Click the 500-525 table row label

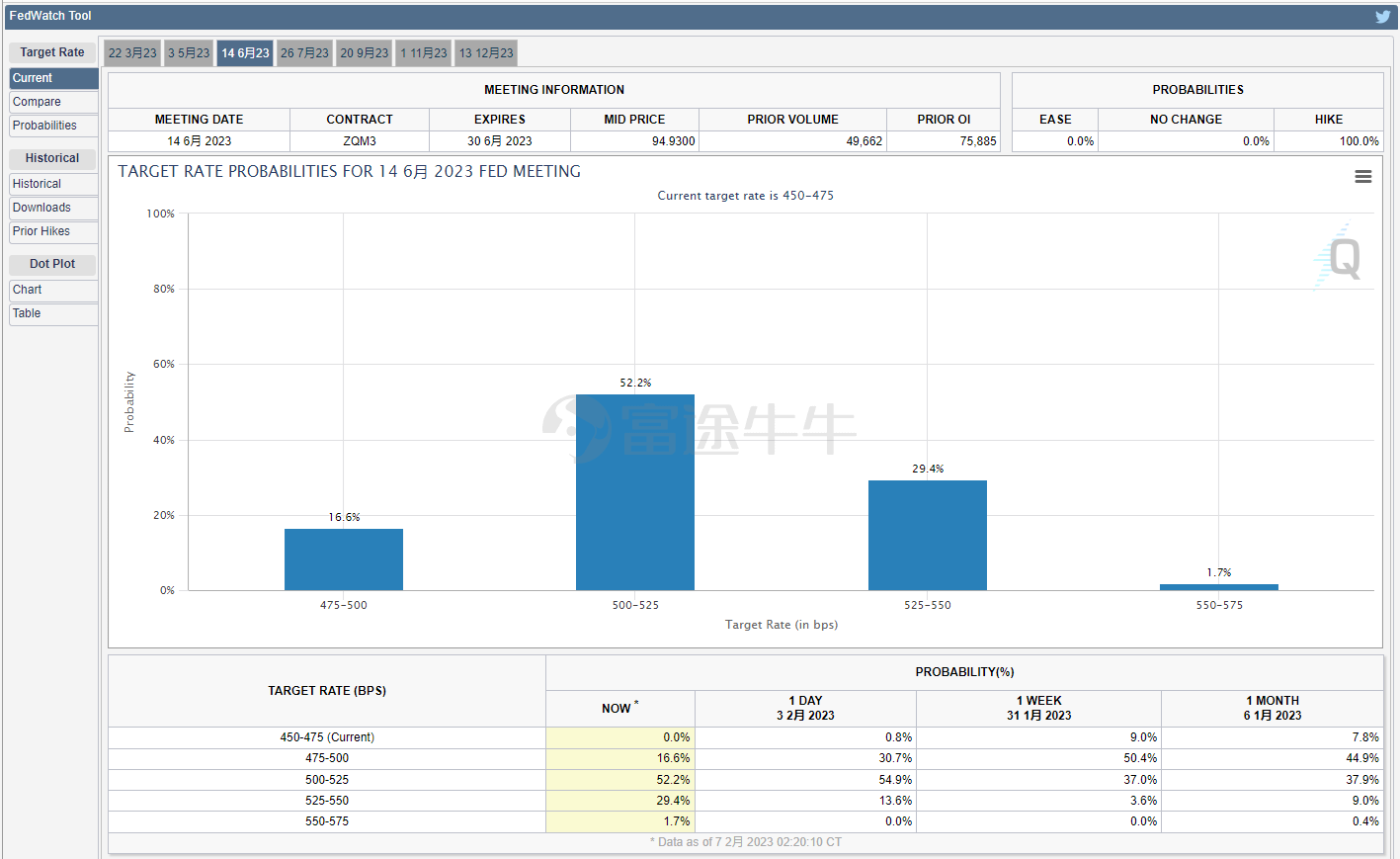click(327, 780)
